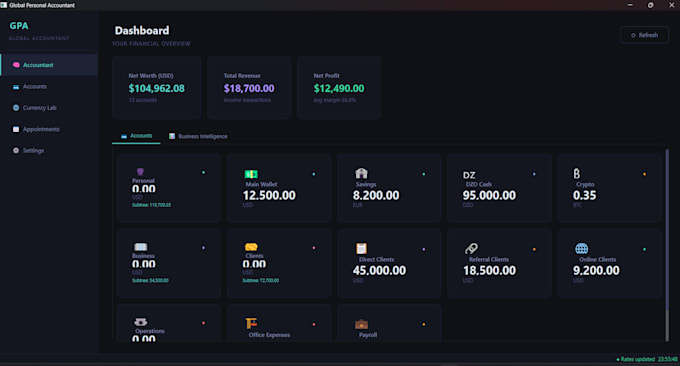Click the Refresh button
The width and height of the screenshot is (680, 366).
[644, 35]
